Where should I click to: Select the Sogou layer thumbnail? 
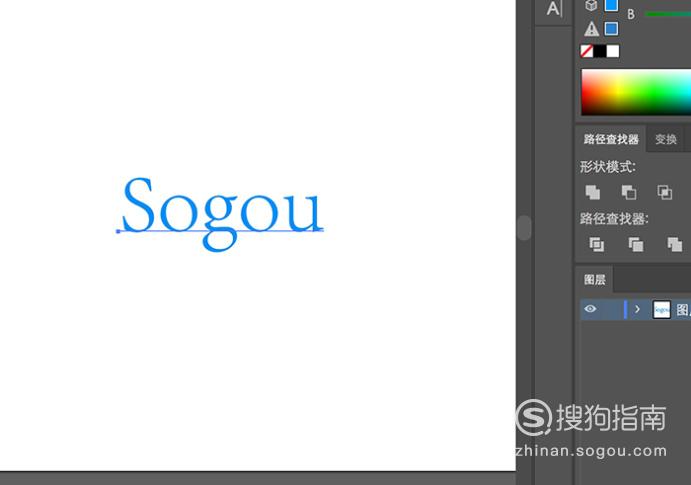pyautogui.click(x=661, y=310)
